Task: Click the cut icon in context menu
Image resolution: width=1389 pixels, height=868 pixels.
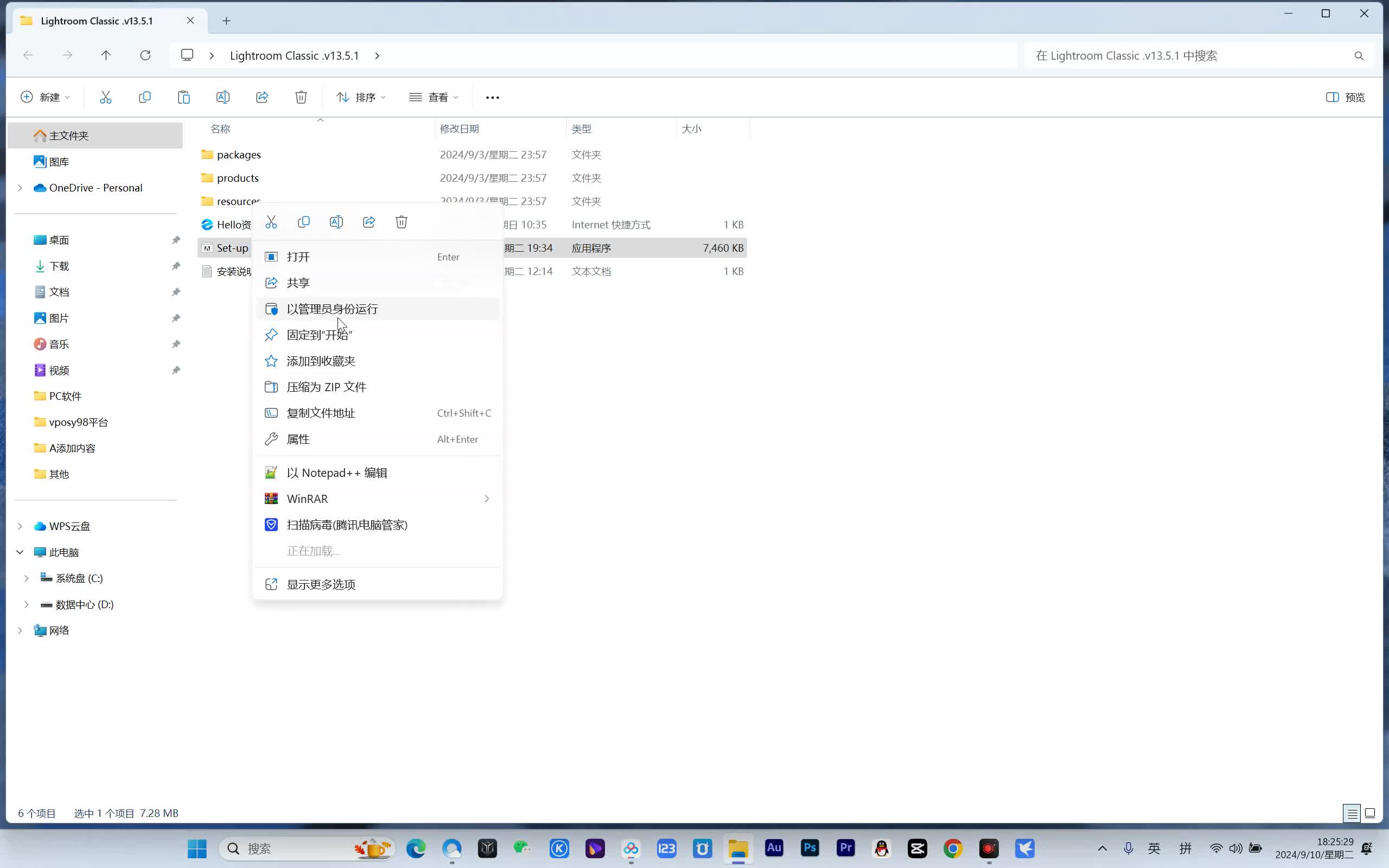Action: click(x=271, y=222)
